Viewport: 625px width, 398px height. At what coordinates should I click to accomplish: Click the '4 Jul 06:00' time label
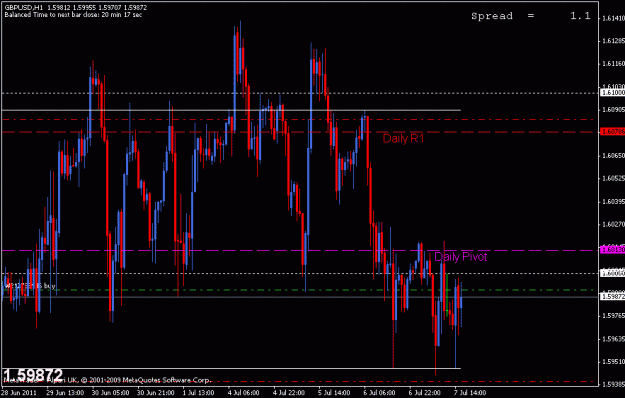(244, 393)
